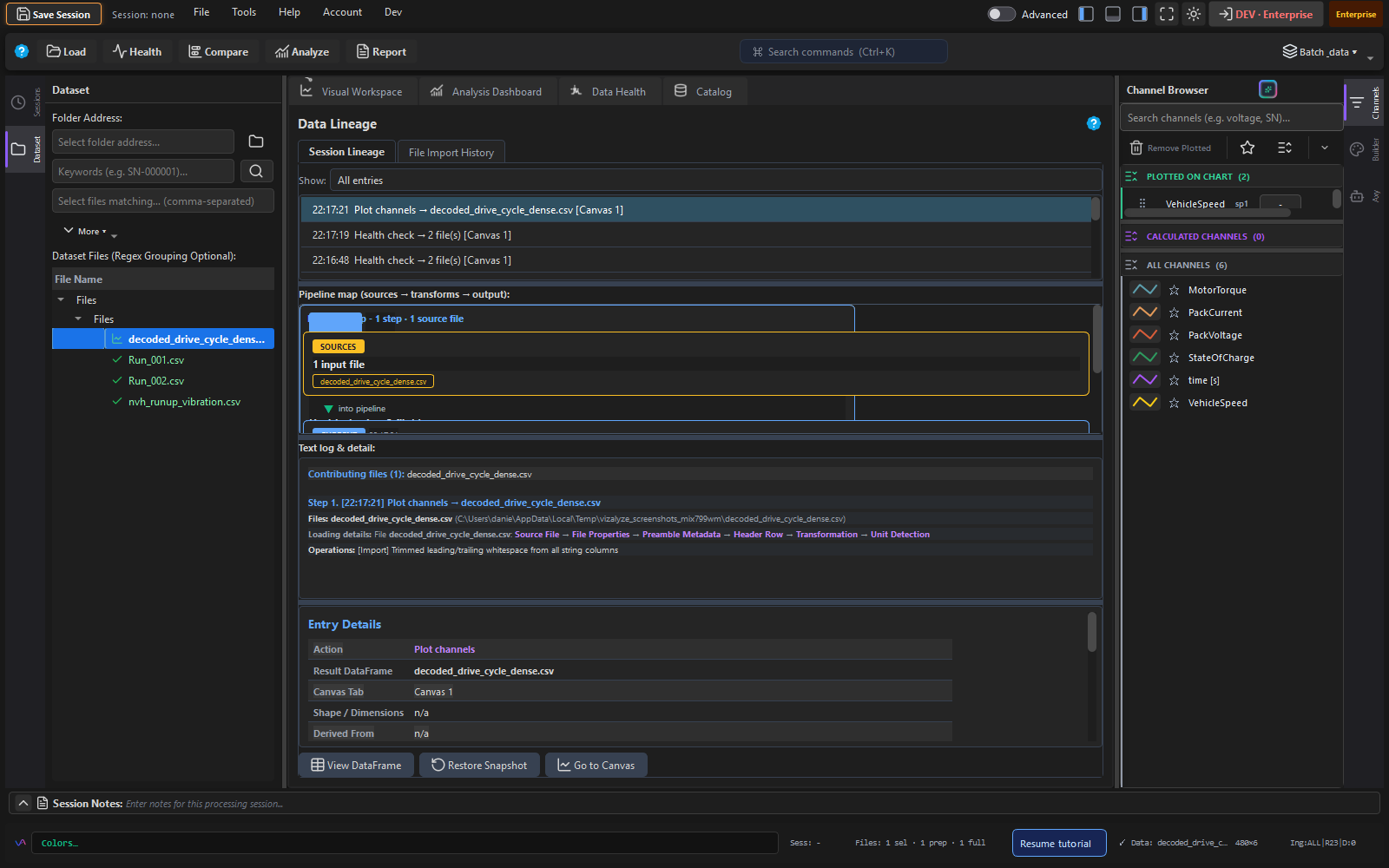Click the decoded_drive_cycle_dense.csv source chip
This screenshot has height=868, width=1389.
point(373,381)
